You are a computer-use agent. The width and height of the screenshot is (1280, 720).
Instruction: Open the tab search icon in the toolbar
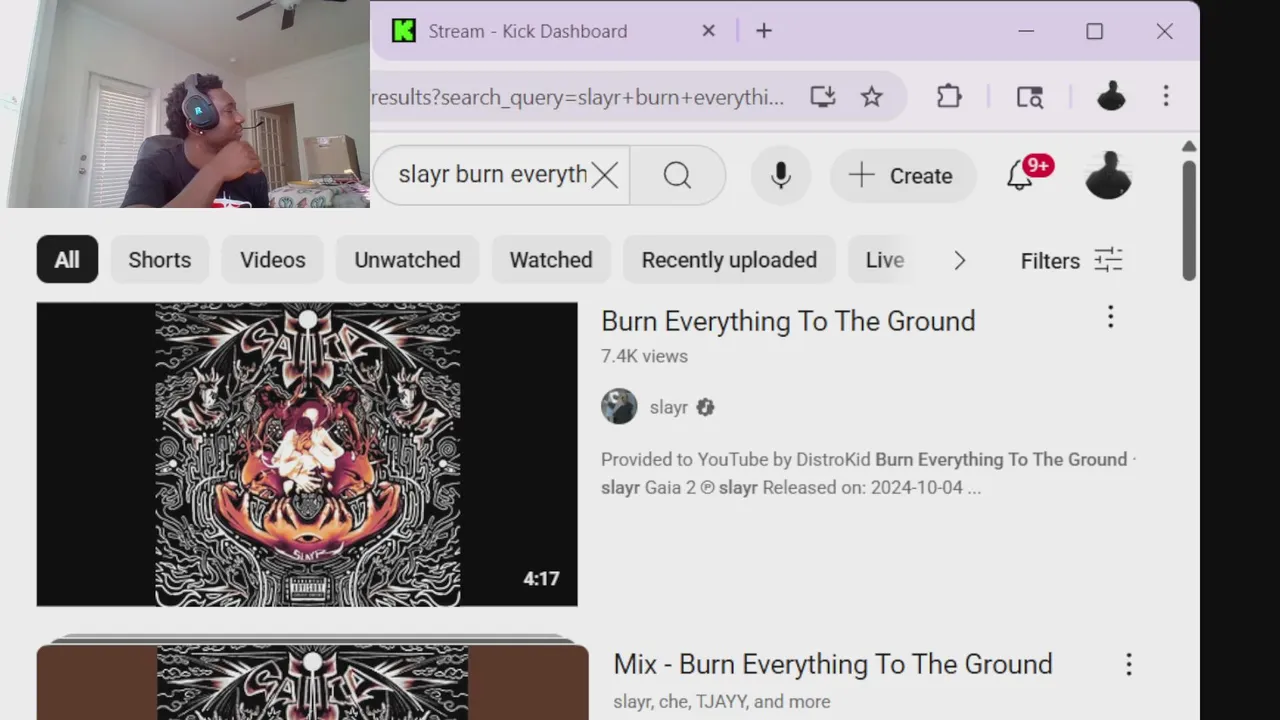1030,97
